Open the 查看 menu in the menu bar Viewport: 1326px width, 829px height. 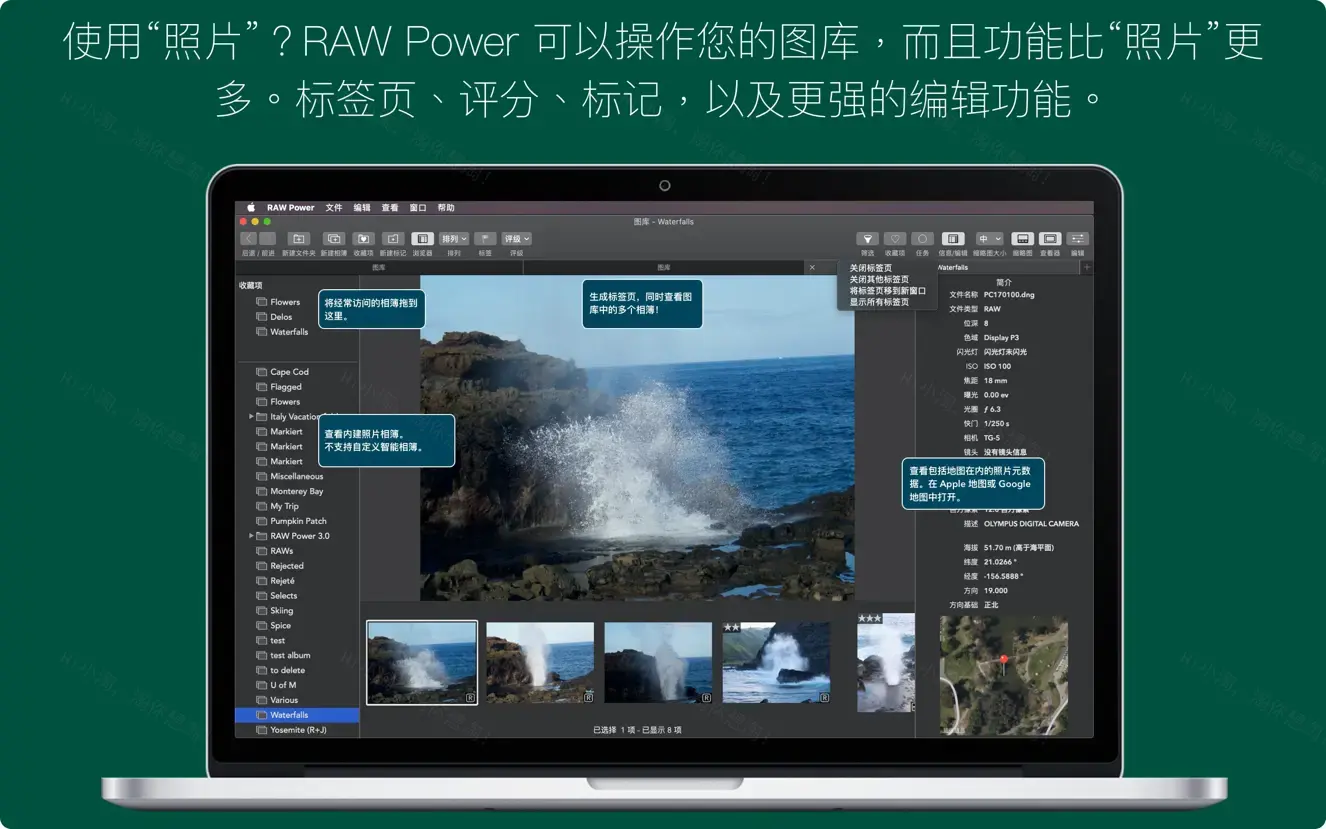click(390, 207)
